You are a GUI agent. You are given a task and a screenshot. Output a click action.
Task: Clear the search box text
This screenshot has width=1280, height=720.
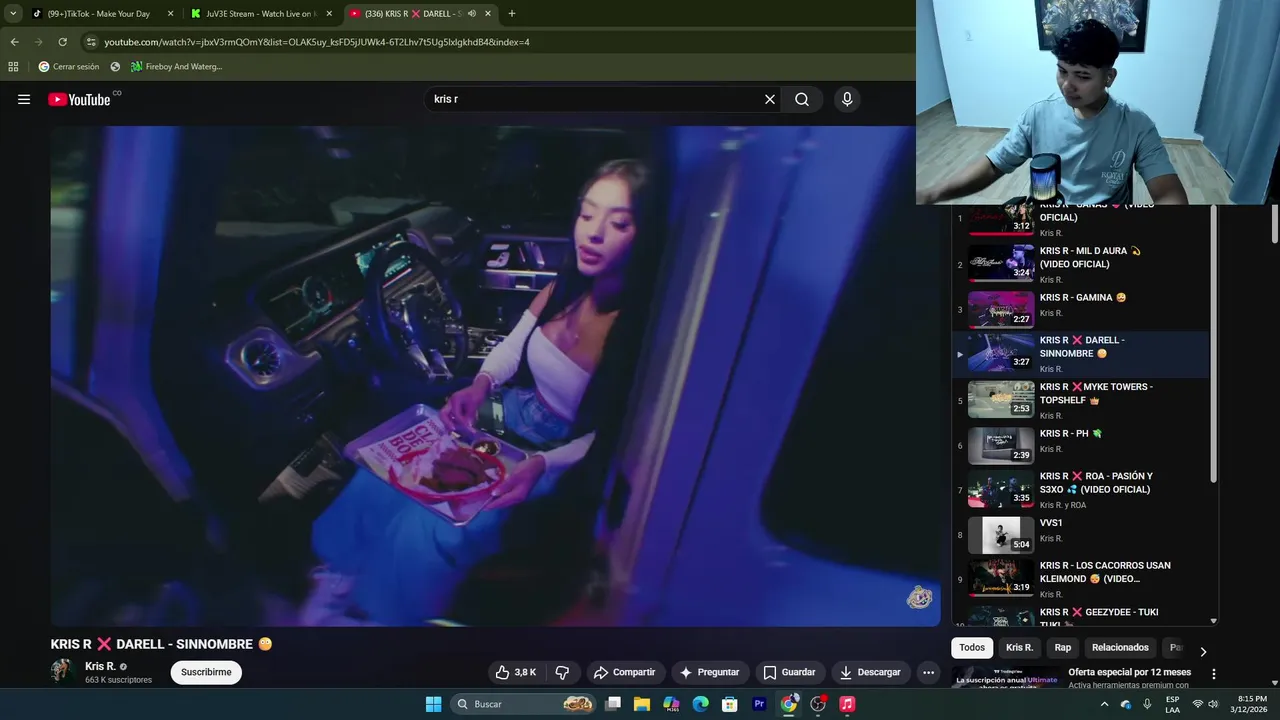point(770,99)
